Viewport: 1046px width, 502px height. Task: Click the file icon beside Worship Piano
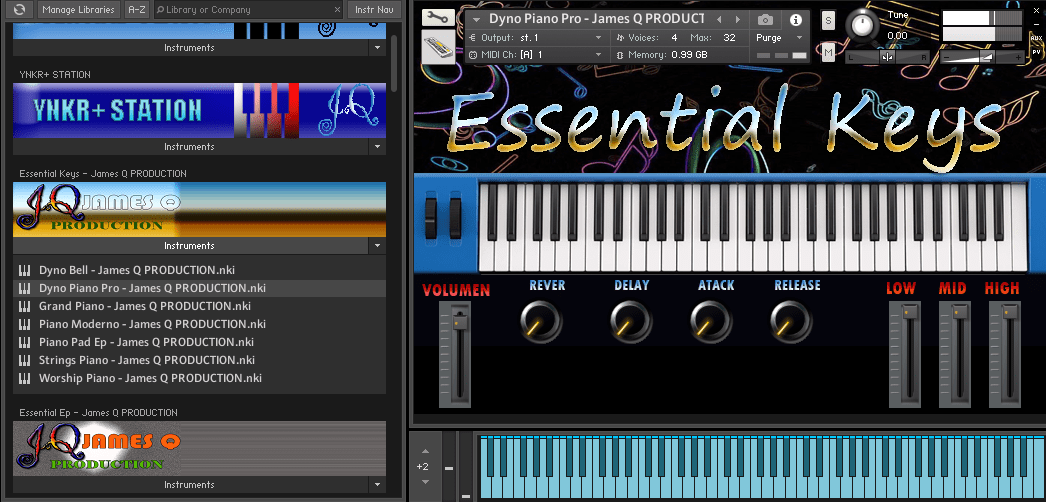pyautogui.click(x=25, y=378)
